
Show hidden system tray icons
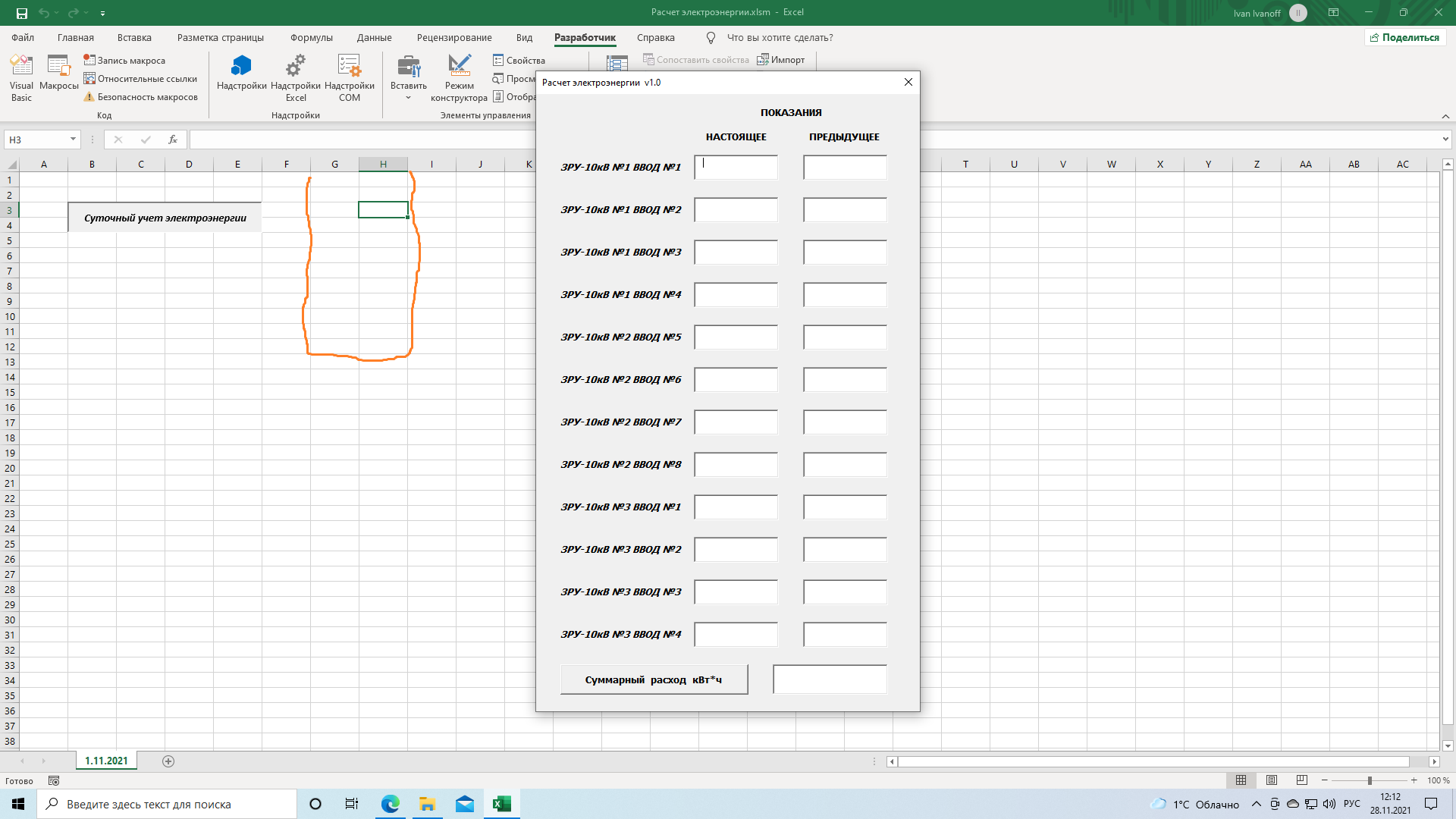(x=1257, y=804)
